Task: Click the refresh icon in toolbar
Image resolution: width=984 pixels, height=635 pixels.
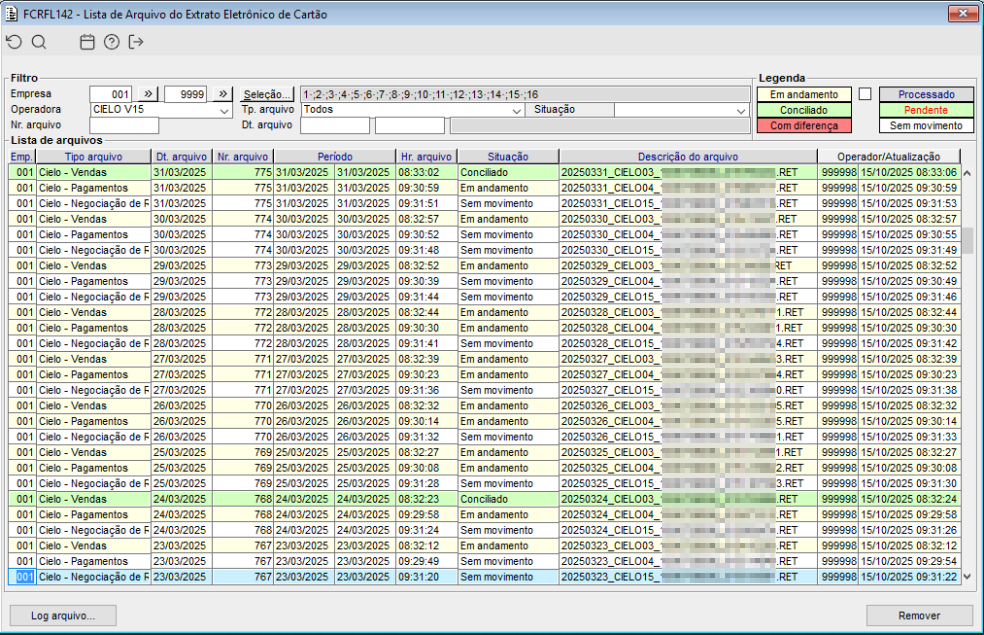Action: (13, 42)
